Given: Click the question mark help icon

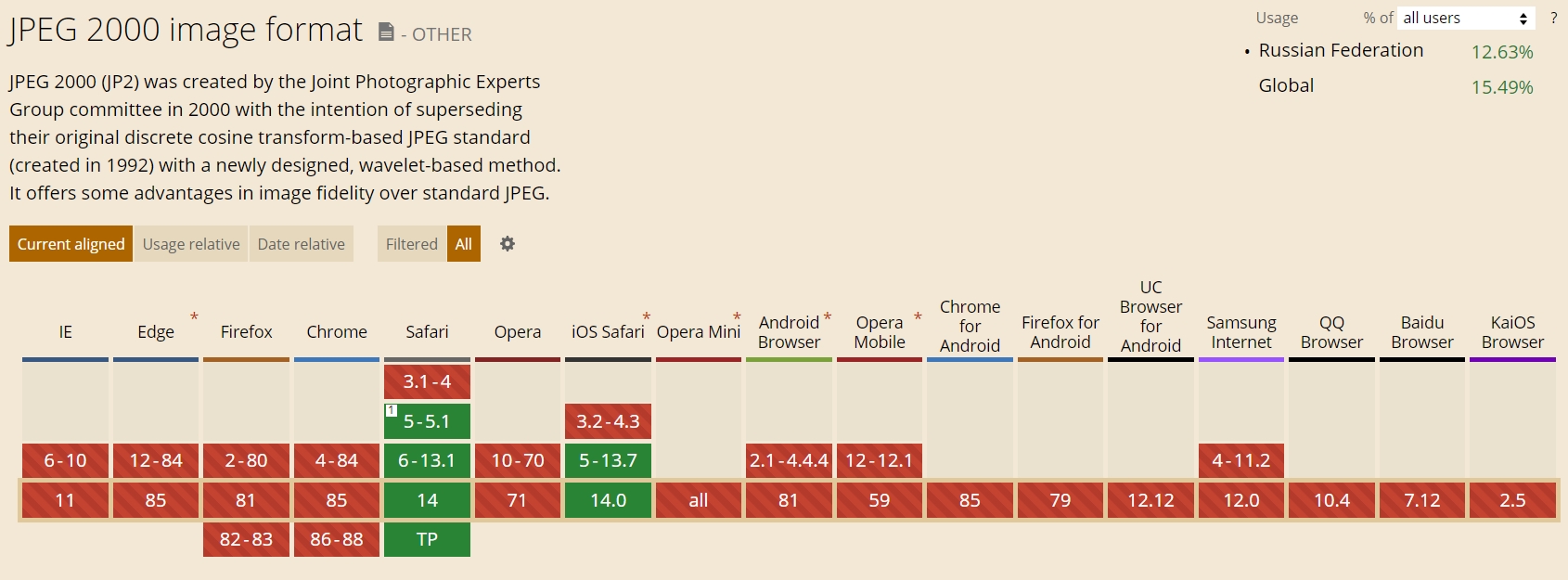Looking at the screenshot, I should point(1553,18).
